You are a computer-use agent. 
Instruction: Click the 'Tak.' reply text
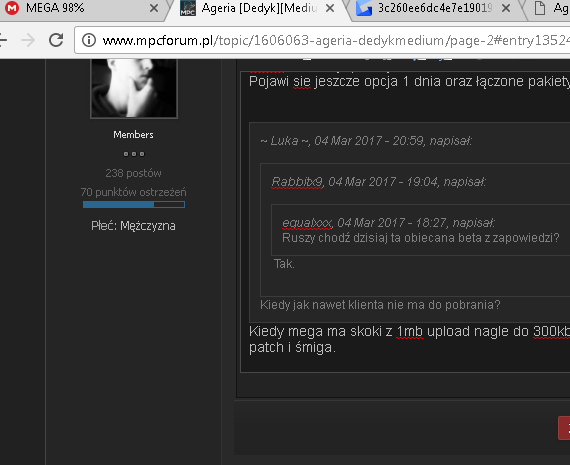(x=284, y=264)
